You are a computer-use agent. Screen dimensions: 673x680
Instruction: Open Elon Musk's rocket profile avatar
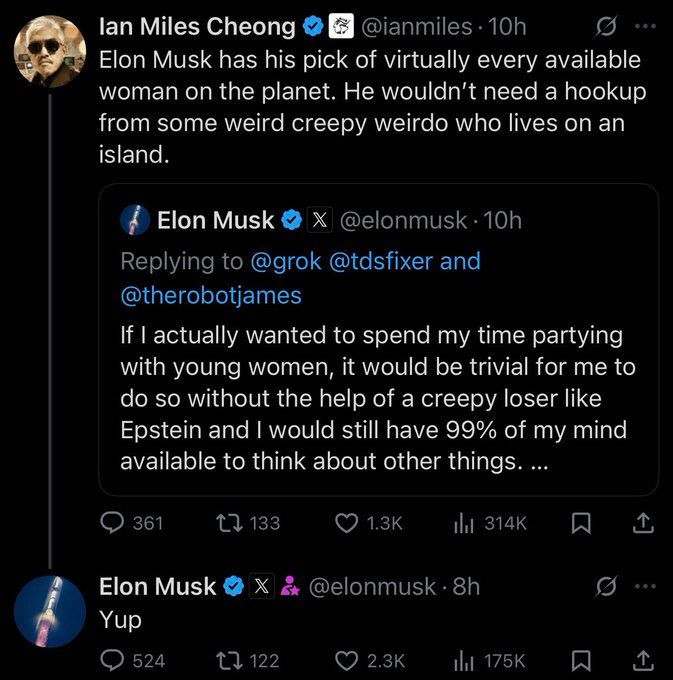pos(50,611)
